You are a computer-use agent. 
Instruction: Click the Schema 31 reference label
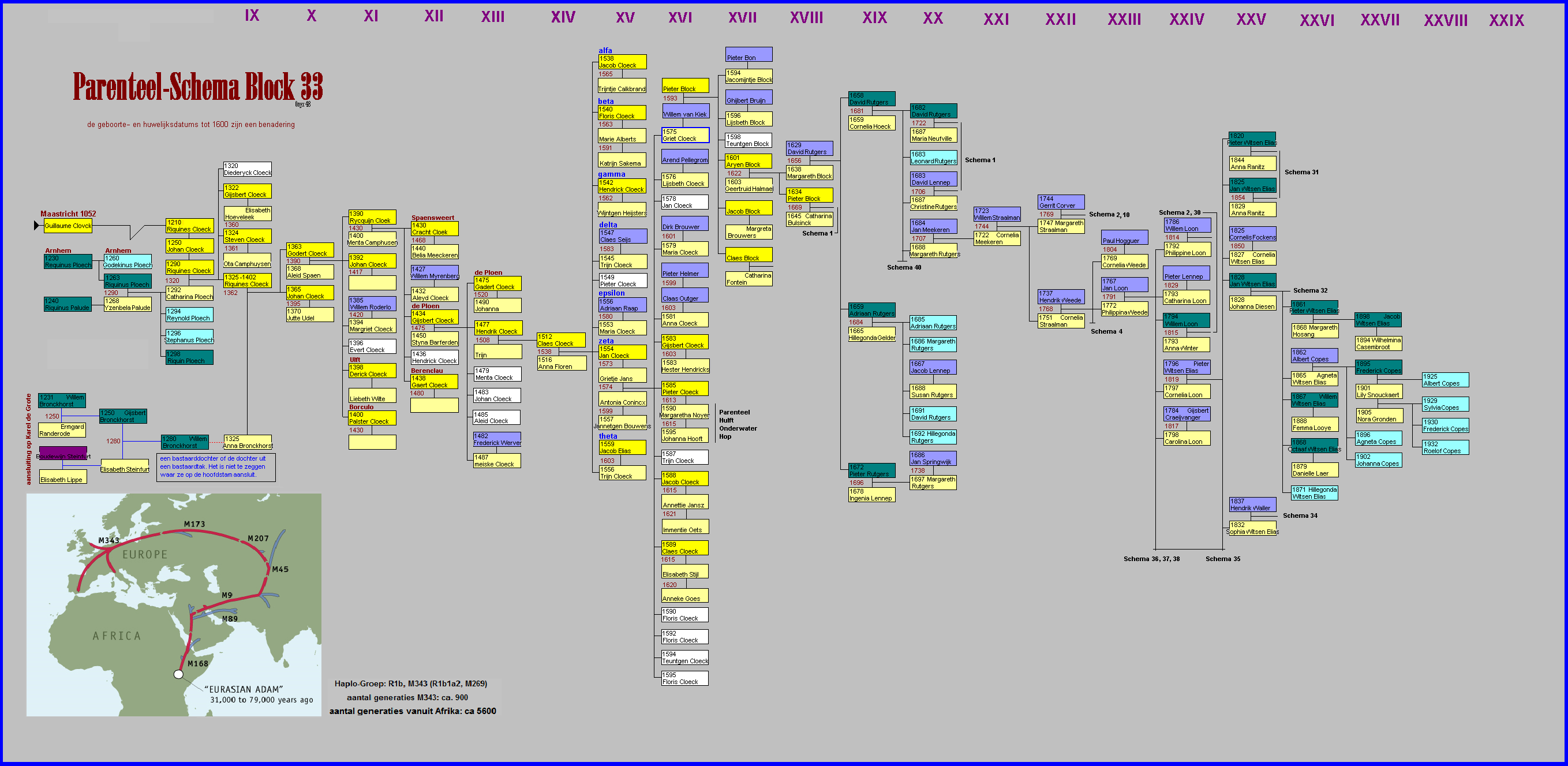[1301, 173]
